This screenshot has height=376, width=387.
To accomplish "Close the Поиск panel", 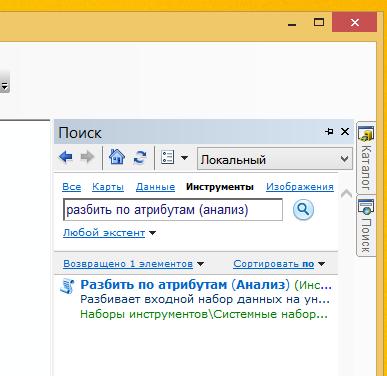I will tap(345, 132).
